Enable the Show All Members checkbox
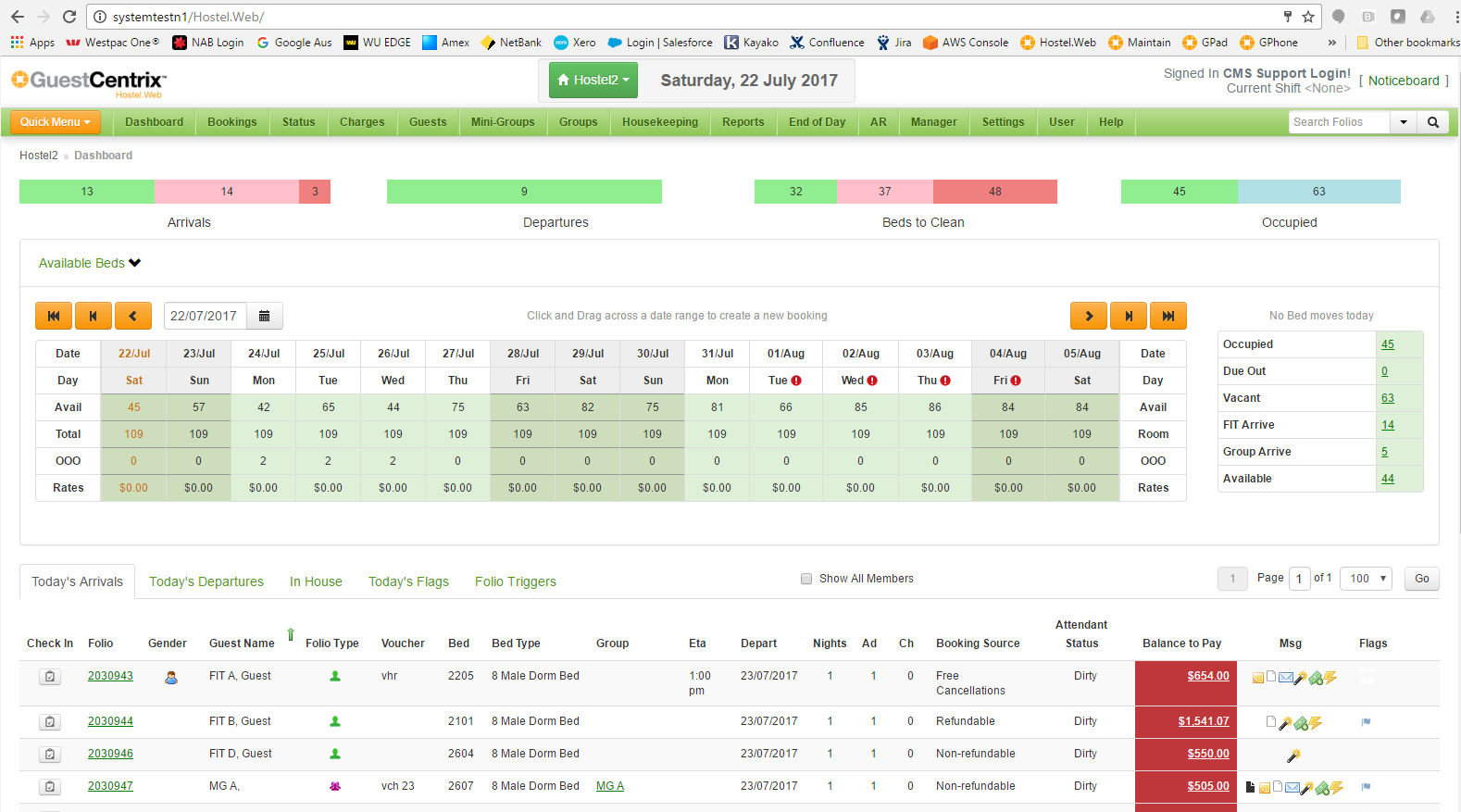Screen dimensions: 1461x812 click(x=806, y=579)
